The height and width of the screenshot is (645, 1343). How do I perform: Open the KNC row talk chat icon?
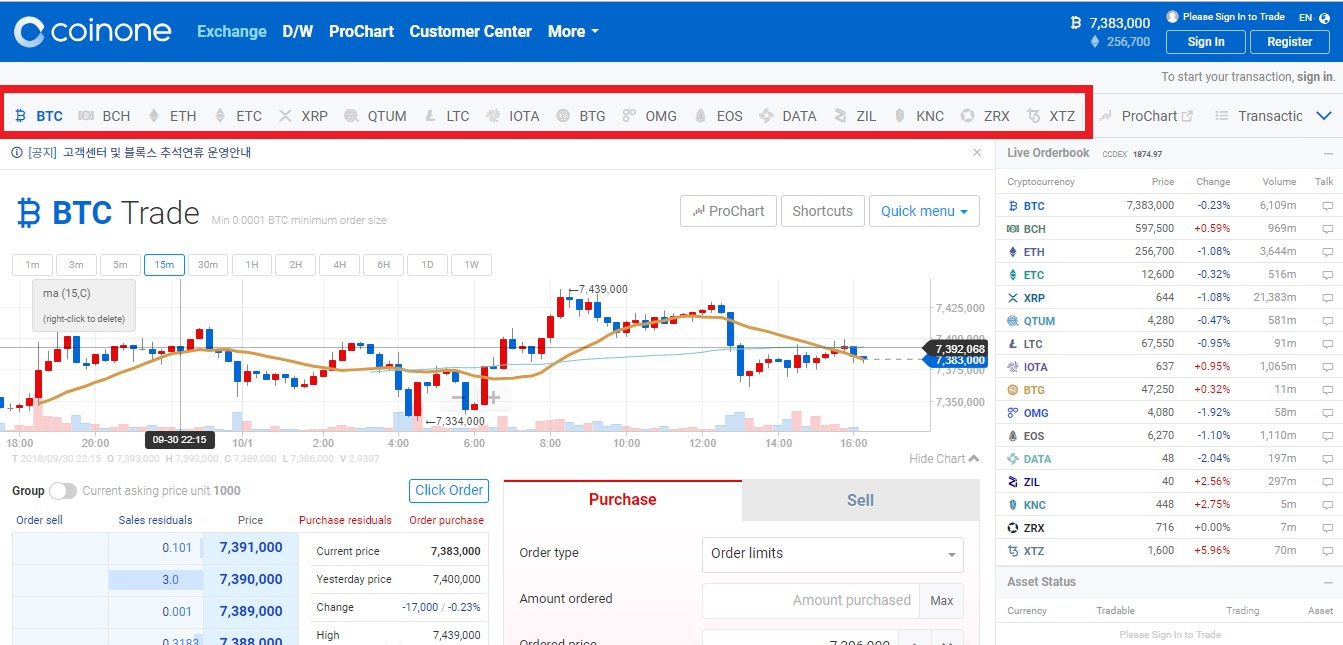coord(1328,505)
